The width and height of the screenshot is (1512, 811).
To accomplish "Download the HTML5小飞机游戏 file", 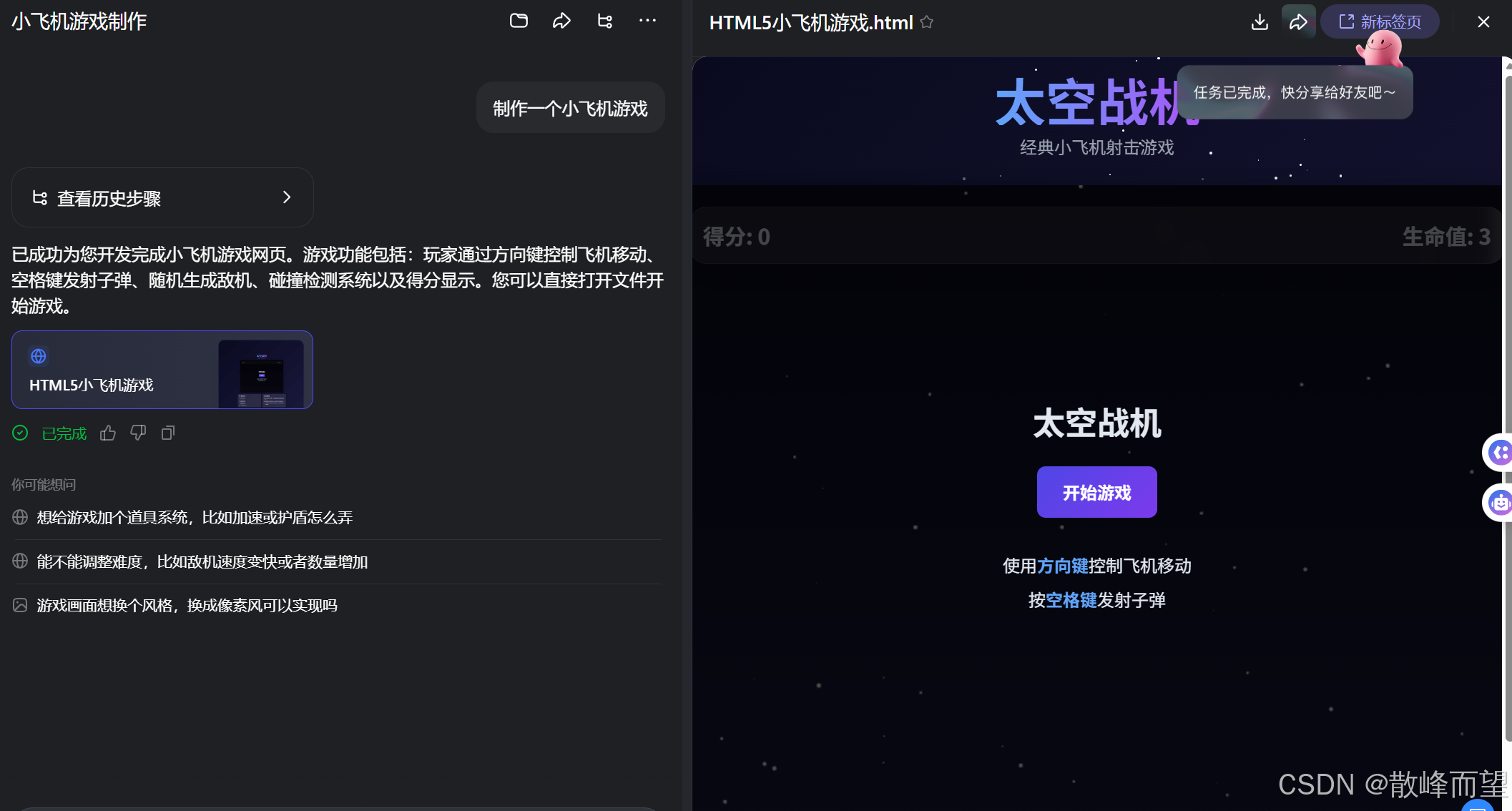I will coord(1259,22).
